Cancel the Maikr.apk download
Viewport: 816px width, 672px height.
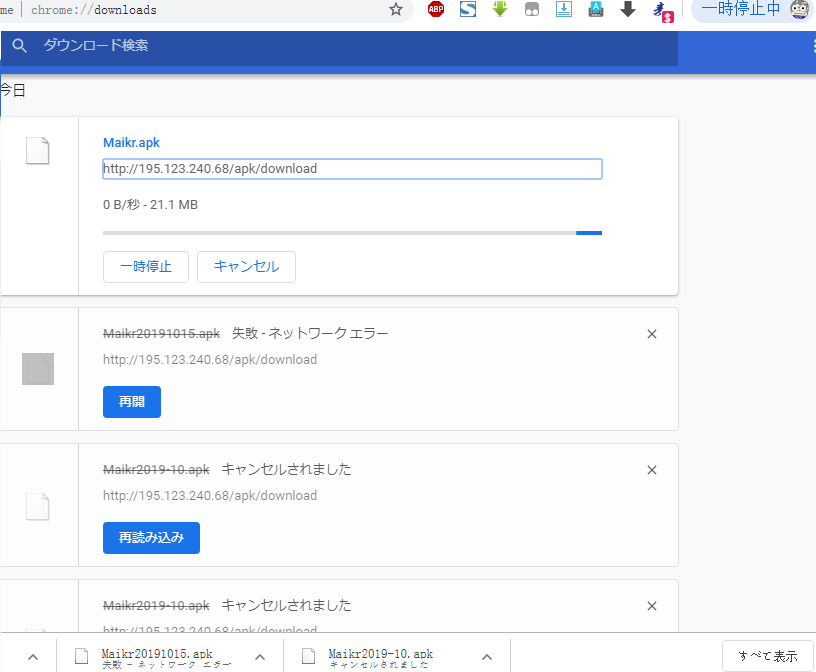click(246, 267)
